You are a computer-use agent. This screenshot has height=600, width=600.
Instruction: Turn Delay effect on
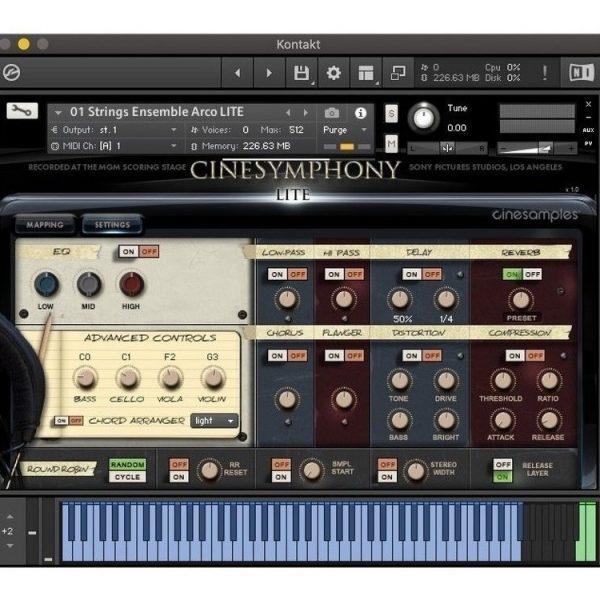(x=412, y=274)
